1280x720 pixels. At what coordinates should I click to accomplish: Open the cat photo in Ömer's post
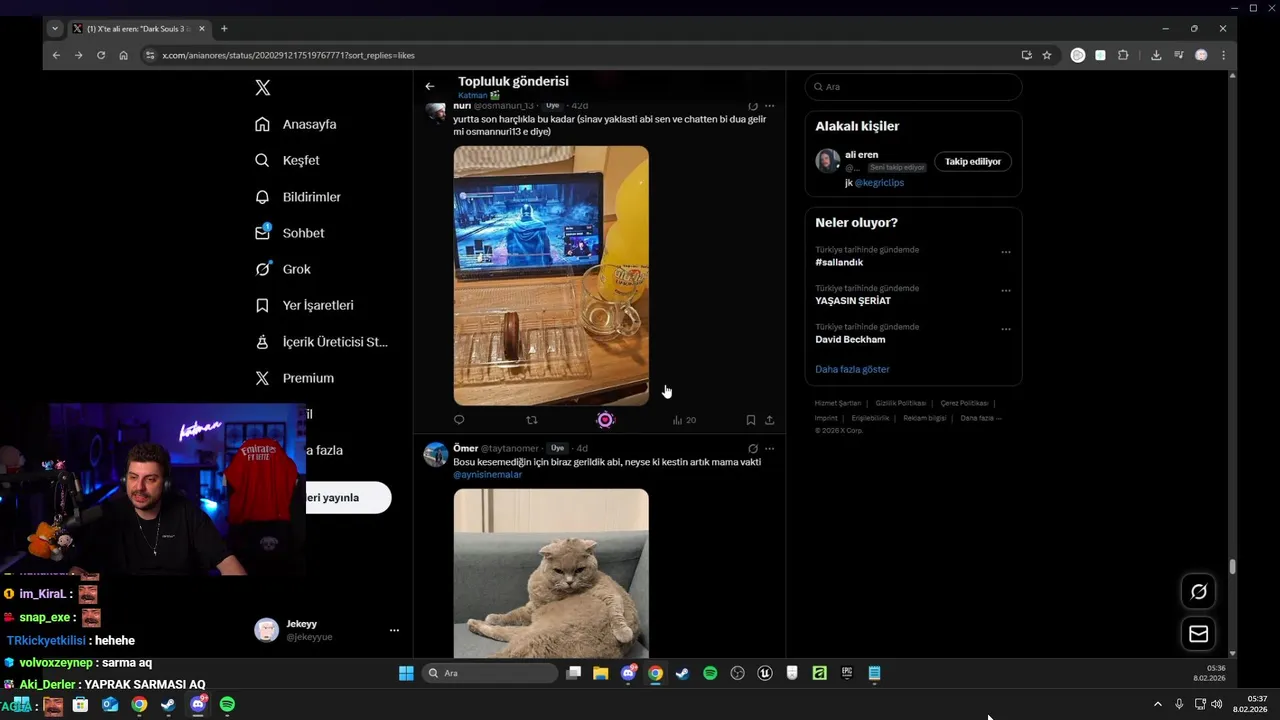coord(551,573)
